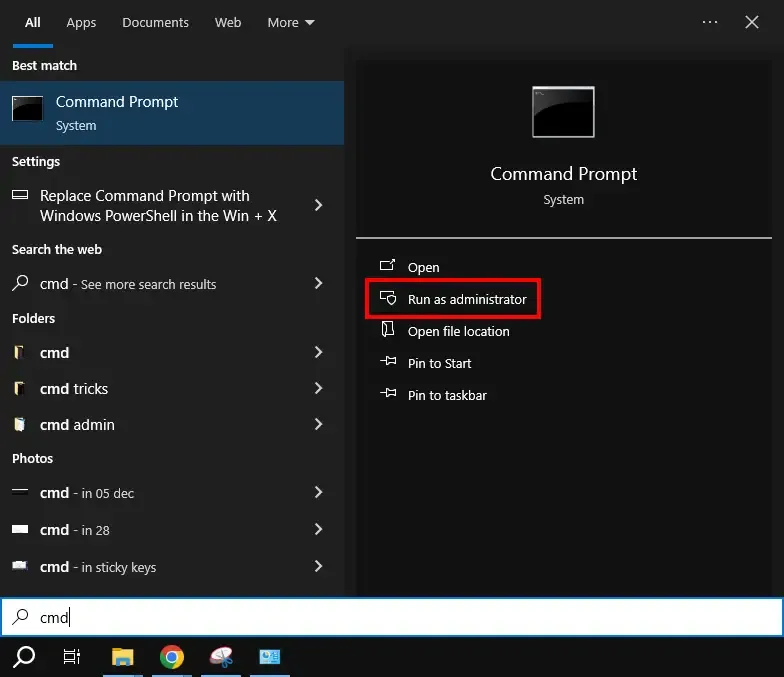Close the search panel with the X
The image size is (784, 677).
click(x=752, y=22)
